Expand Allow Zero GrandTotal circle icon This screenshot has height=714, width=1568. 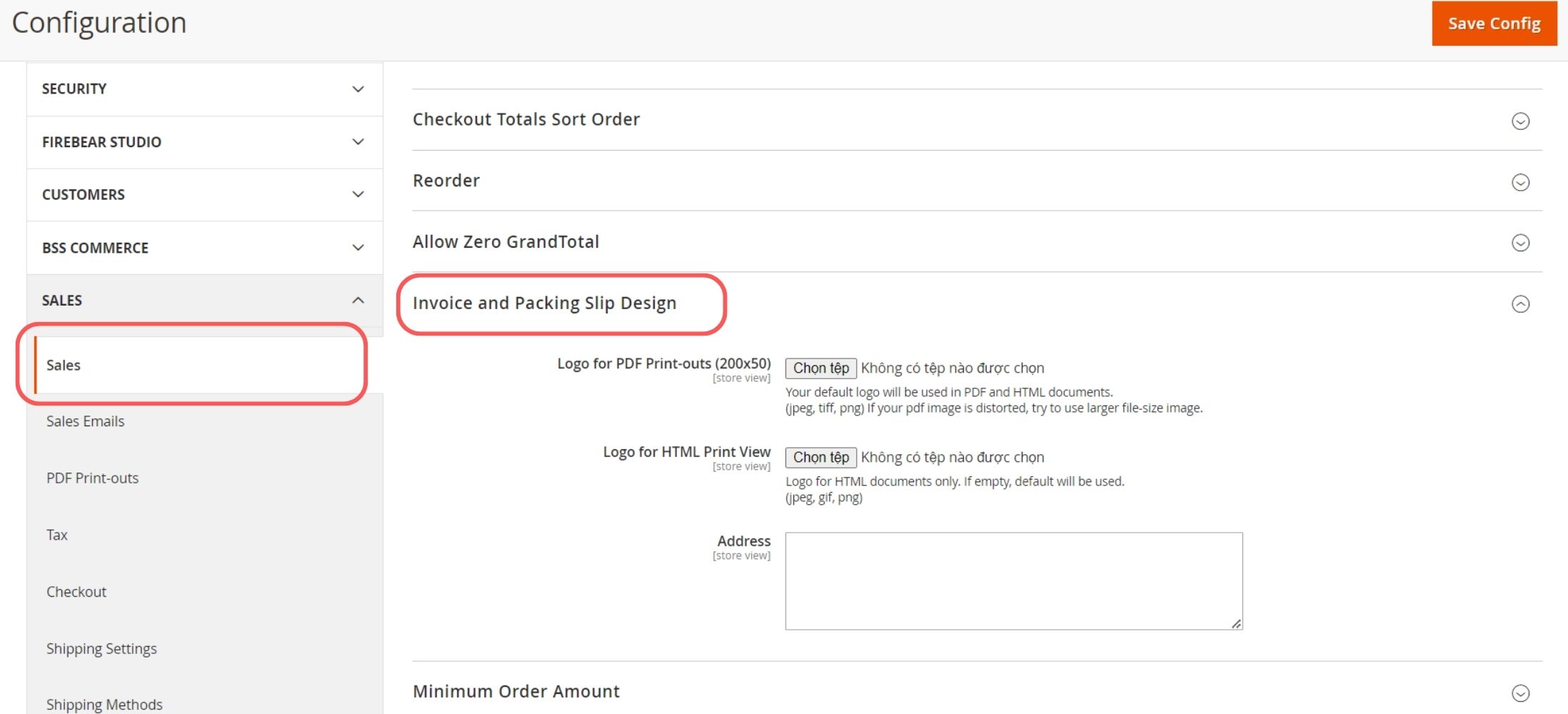[x=1520, y=243]
